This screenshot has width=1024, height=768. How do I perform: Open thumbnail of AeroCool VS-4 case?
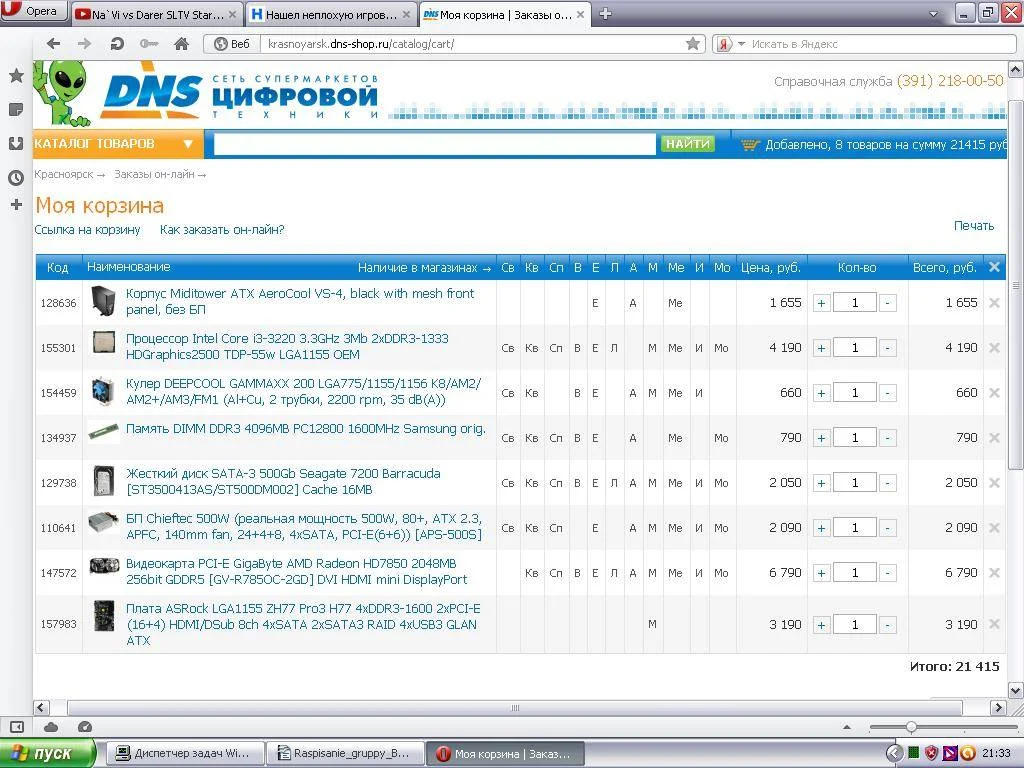[x=103, y=301]
